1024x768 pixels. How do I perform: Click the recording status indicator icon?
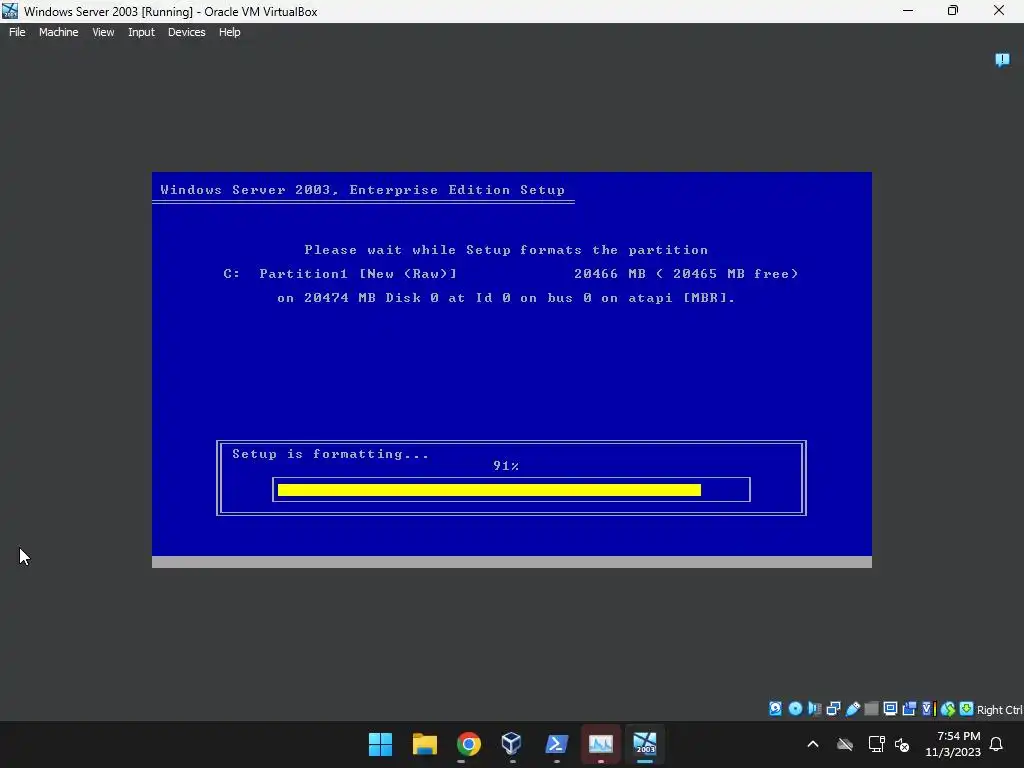point(909,709)
